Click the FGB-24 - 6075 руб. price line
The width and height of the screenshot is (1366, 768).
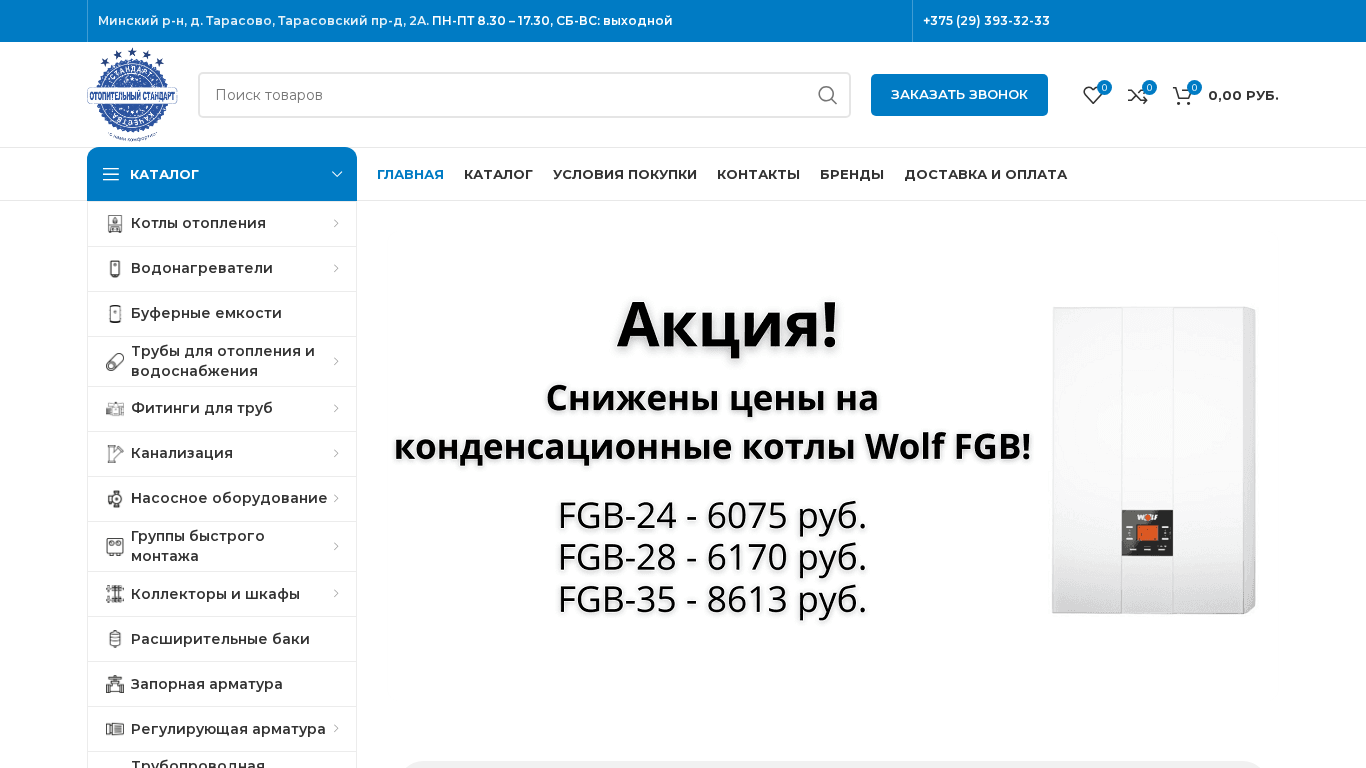tap(712, 515)
